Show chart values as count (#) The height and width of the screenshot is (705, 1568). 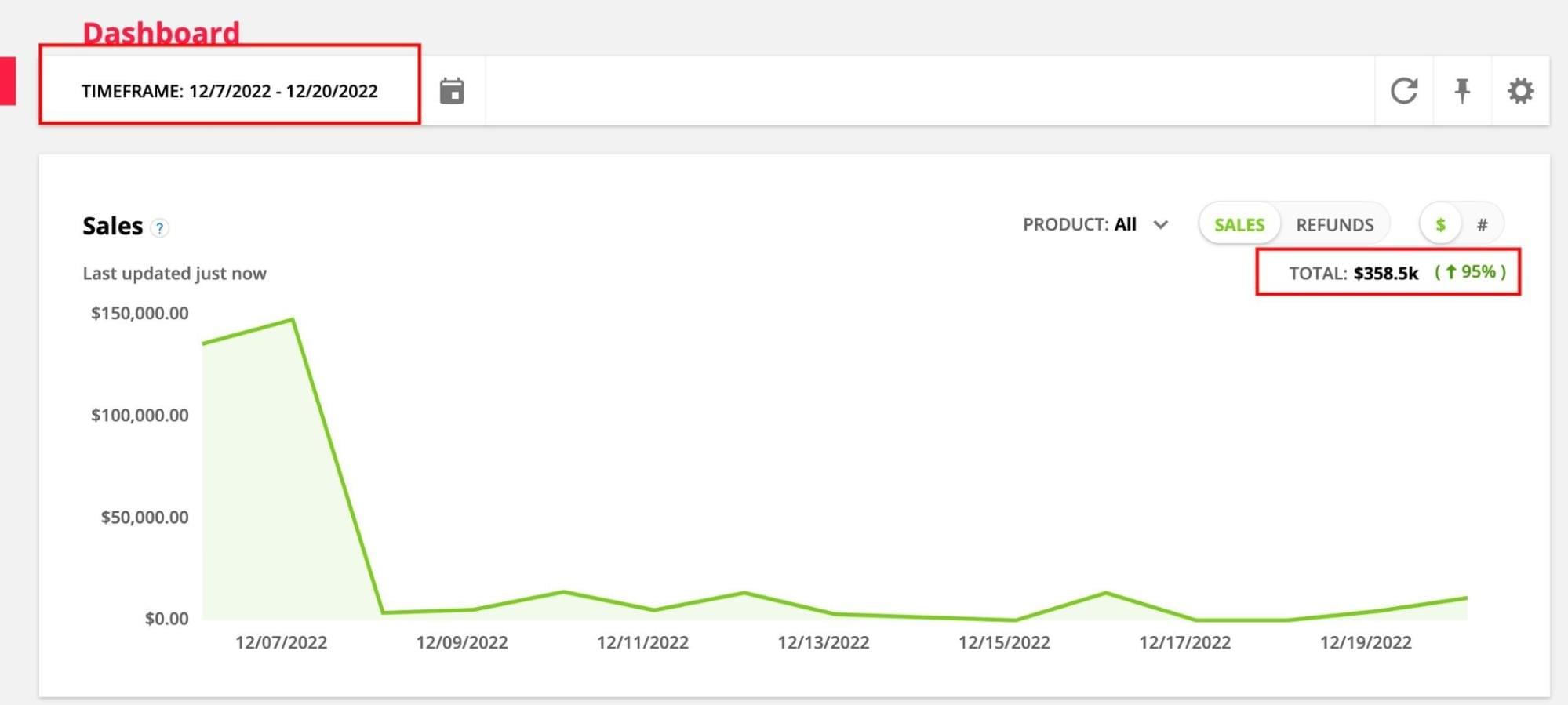click(1482, 225)
